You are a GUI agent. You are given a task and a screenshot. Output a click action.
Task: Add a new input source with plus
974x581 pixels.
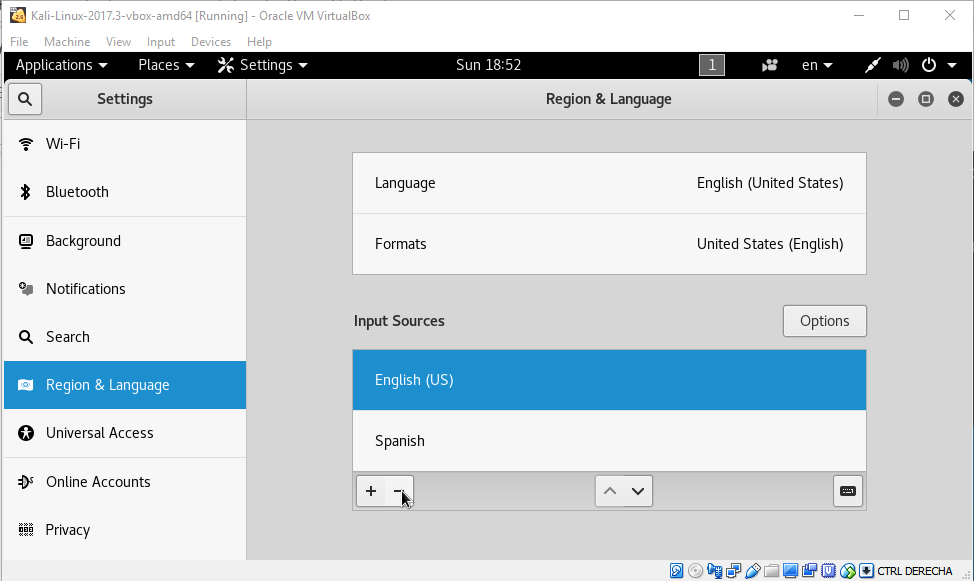pos(371,491)
